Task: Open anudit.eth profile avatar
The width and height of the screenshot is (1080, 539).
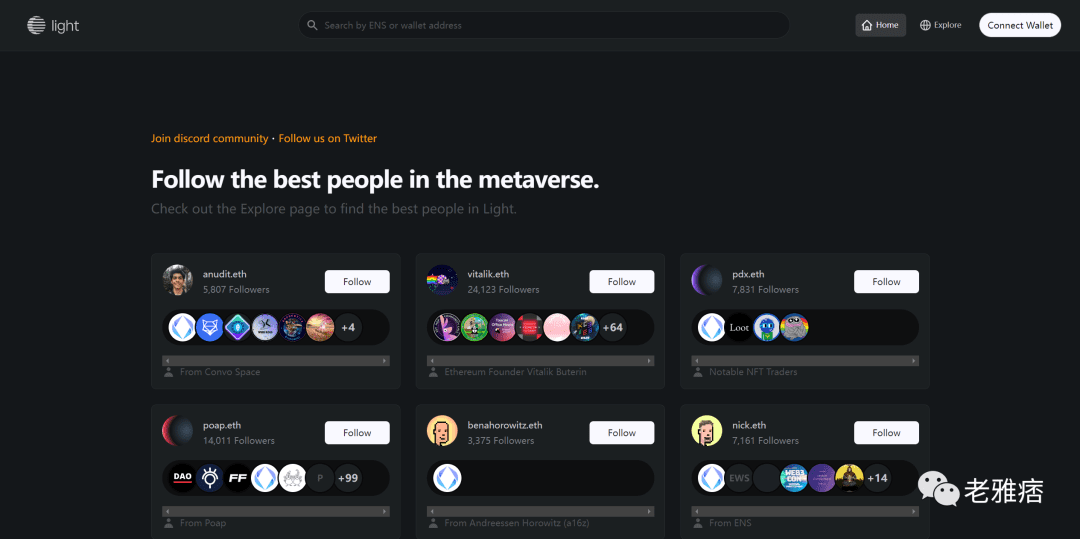Action: pyautogui.click(x=178, y=280)
